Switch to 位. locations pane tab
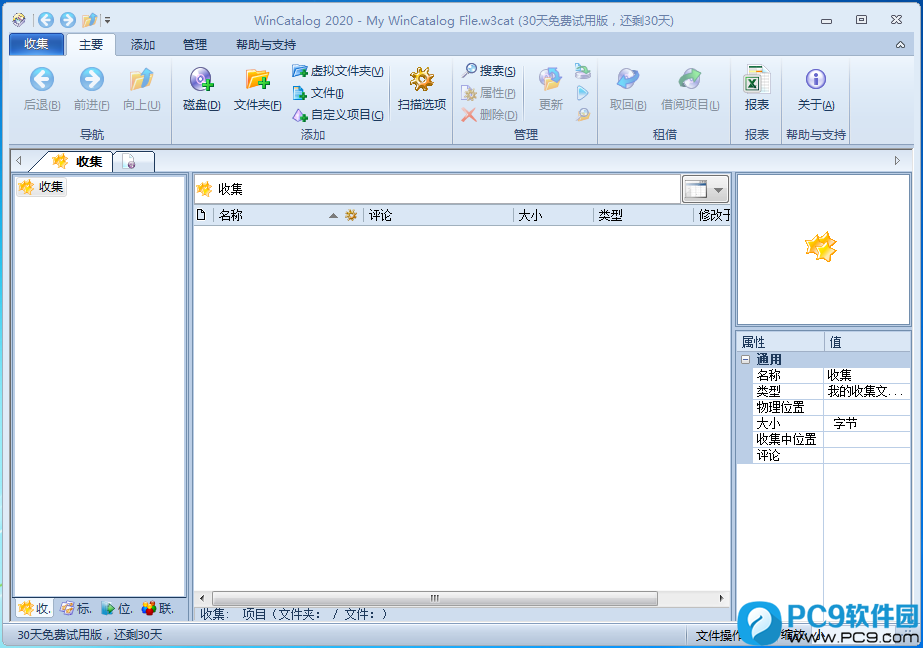 (117, 608)
